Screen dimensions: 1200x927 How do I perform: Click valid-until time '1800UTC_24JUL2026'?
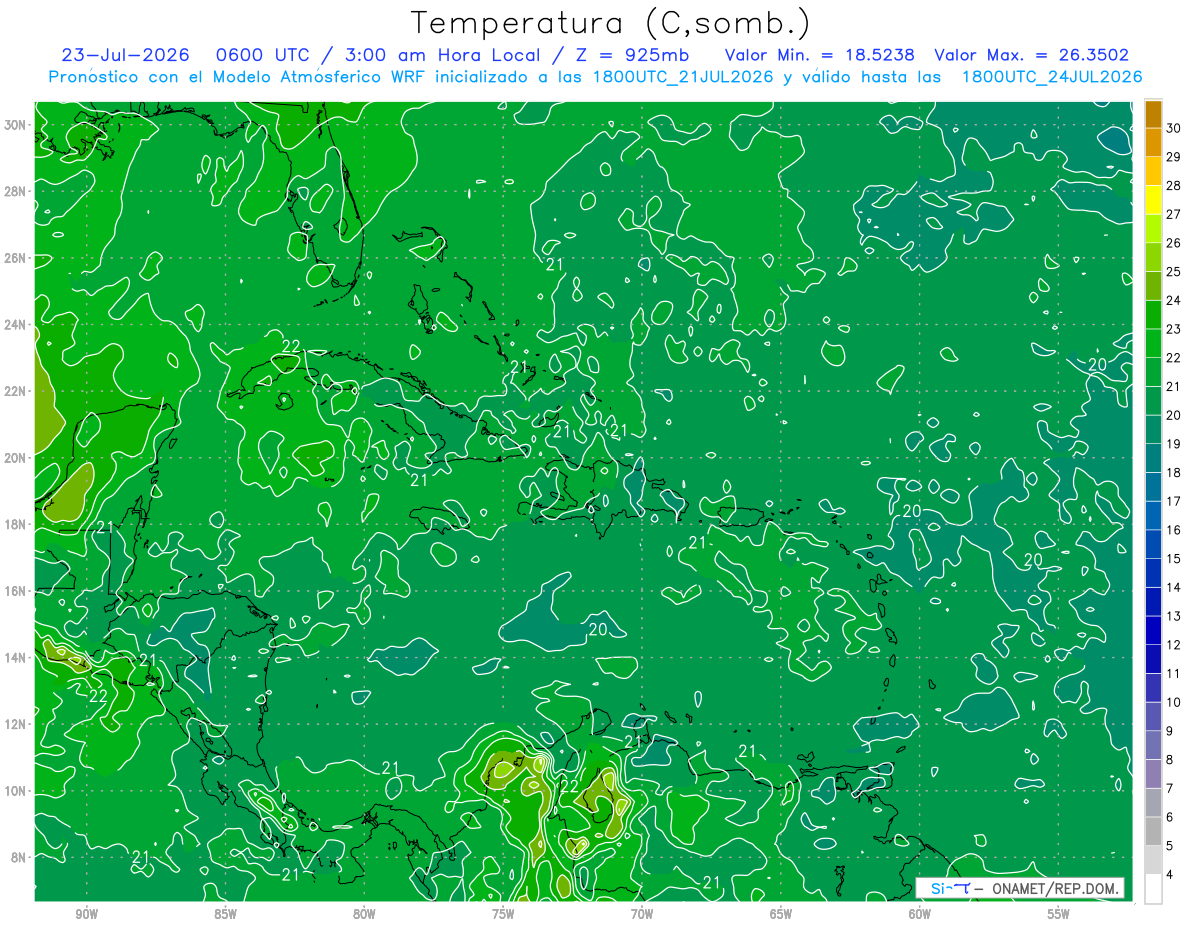tap(1051, 77)
